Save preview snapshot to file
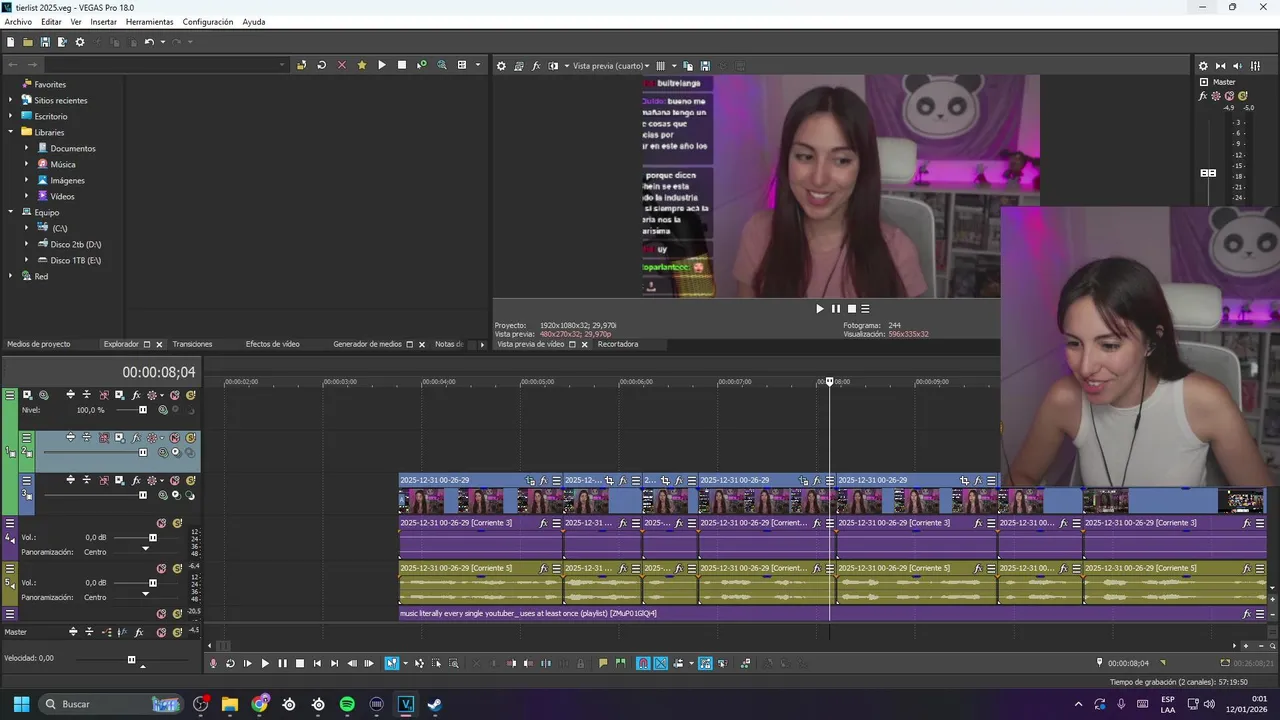Screen dimensions: 1280x720 [705, 66]
